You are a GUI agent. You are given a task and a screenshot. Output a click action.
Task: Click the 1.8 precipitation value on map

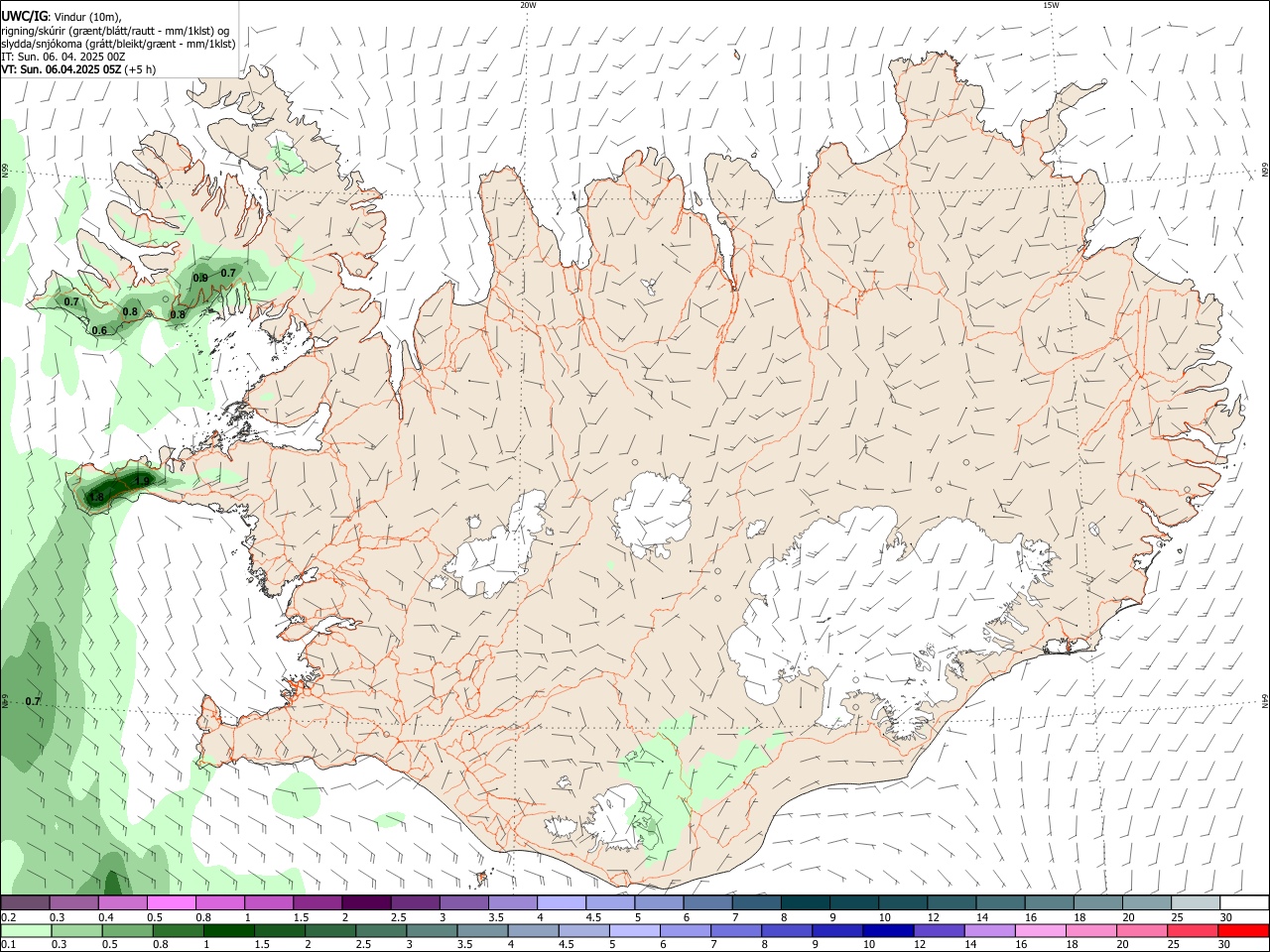96,497
